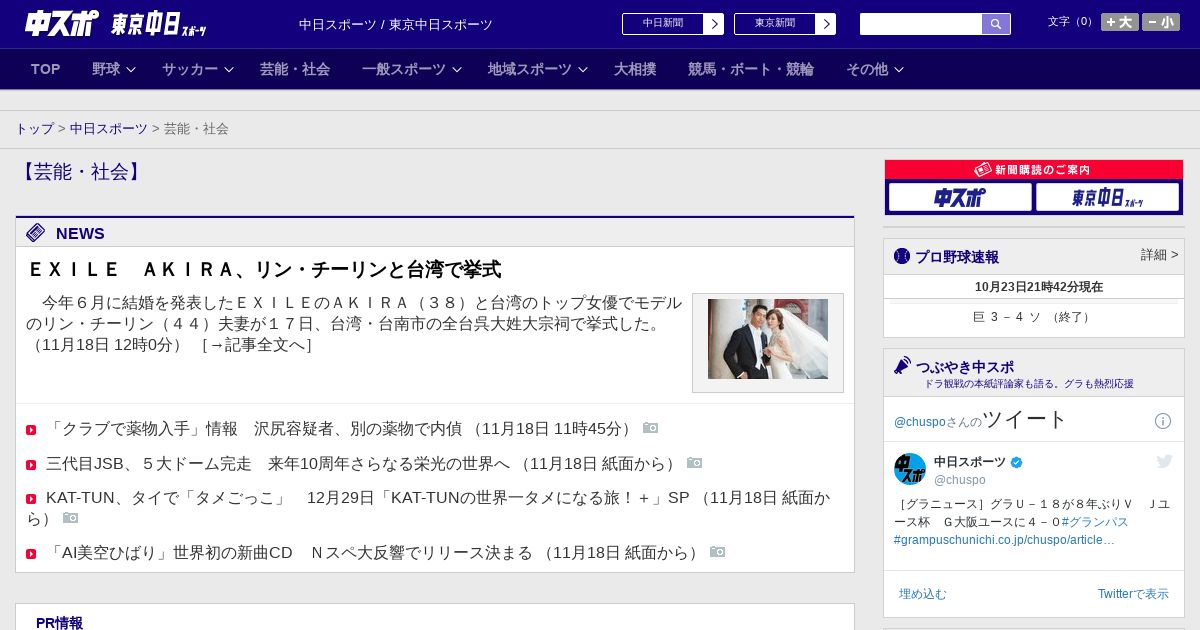Click 中日スポーツ breadcrumb link
This screenshot has height=630, width=1200.
click(109, 129)
